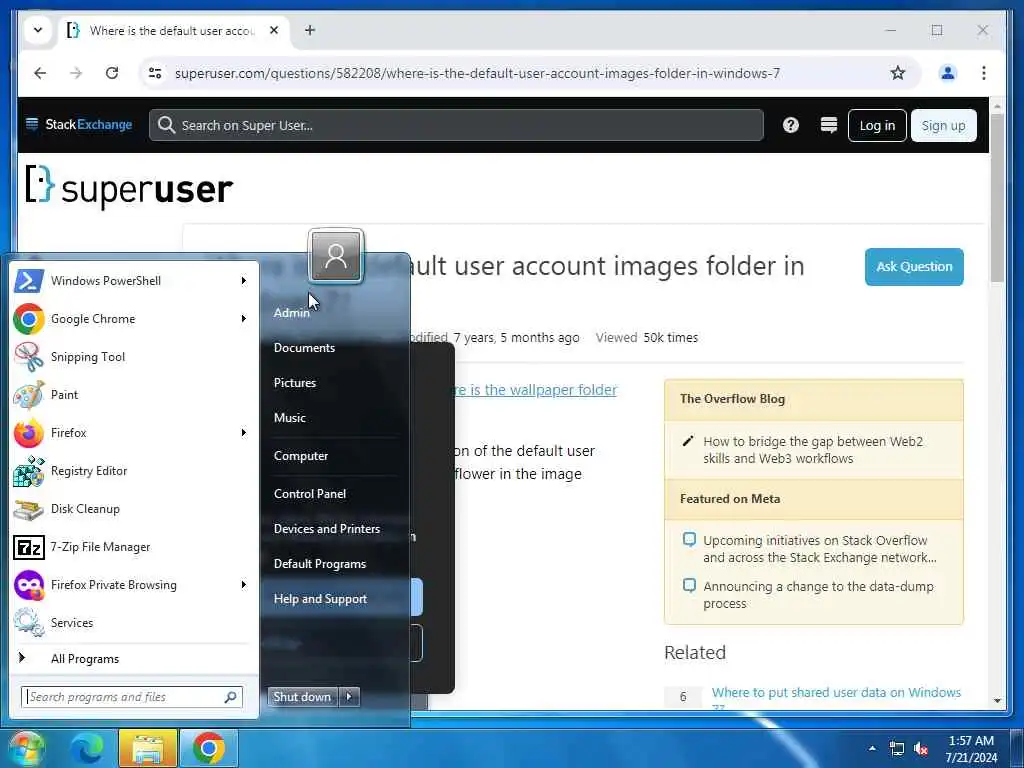Show hidden tray icons arrow

(x=872, y=748)
